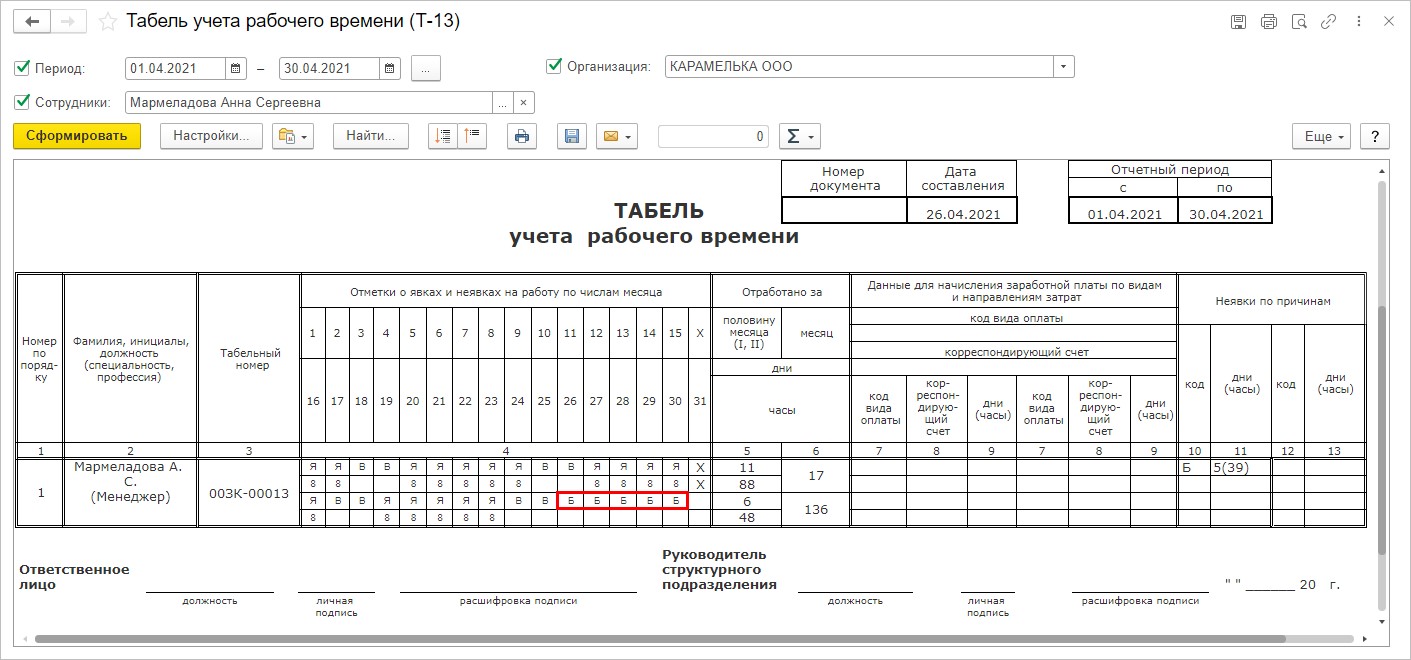
Task: Select the date cell 26.04.2021
Action: point(961,209)
